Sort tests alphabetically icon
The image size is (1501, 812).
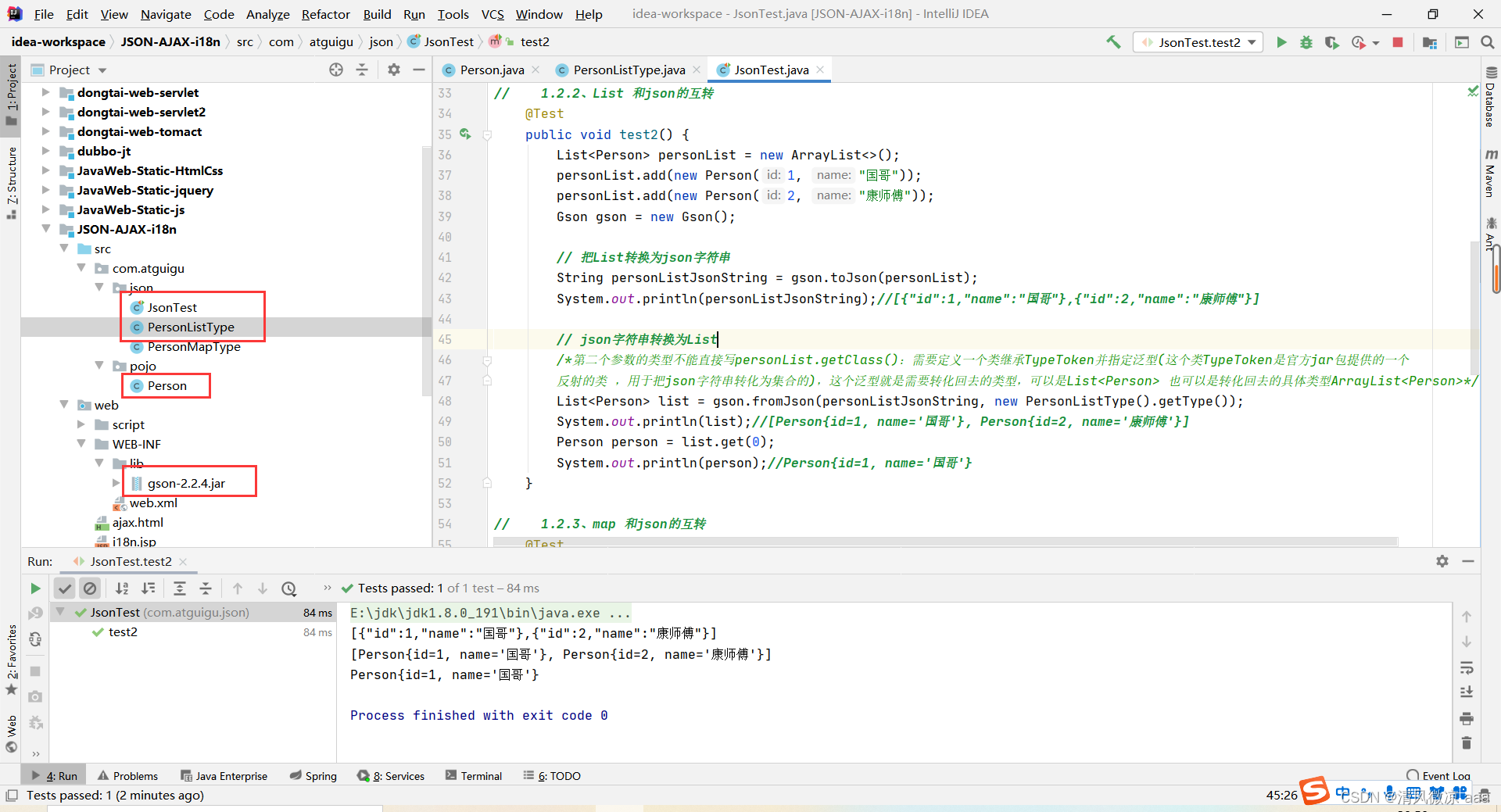122,588
